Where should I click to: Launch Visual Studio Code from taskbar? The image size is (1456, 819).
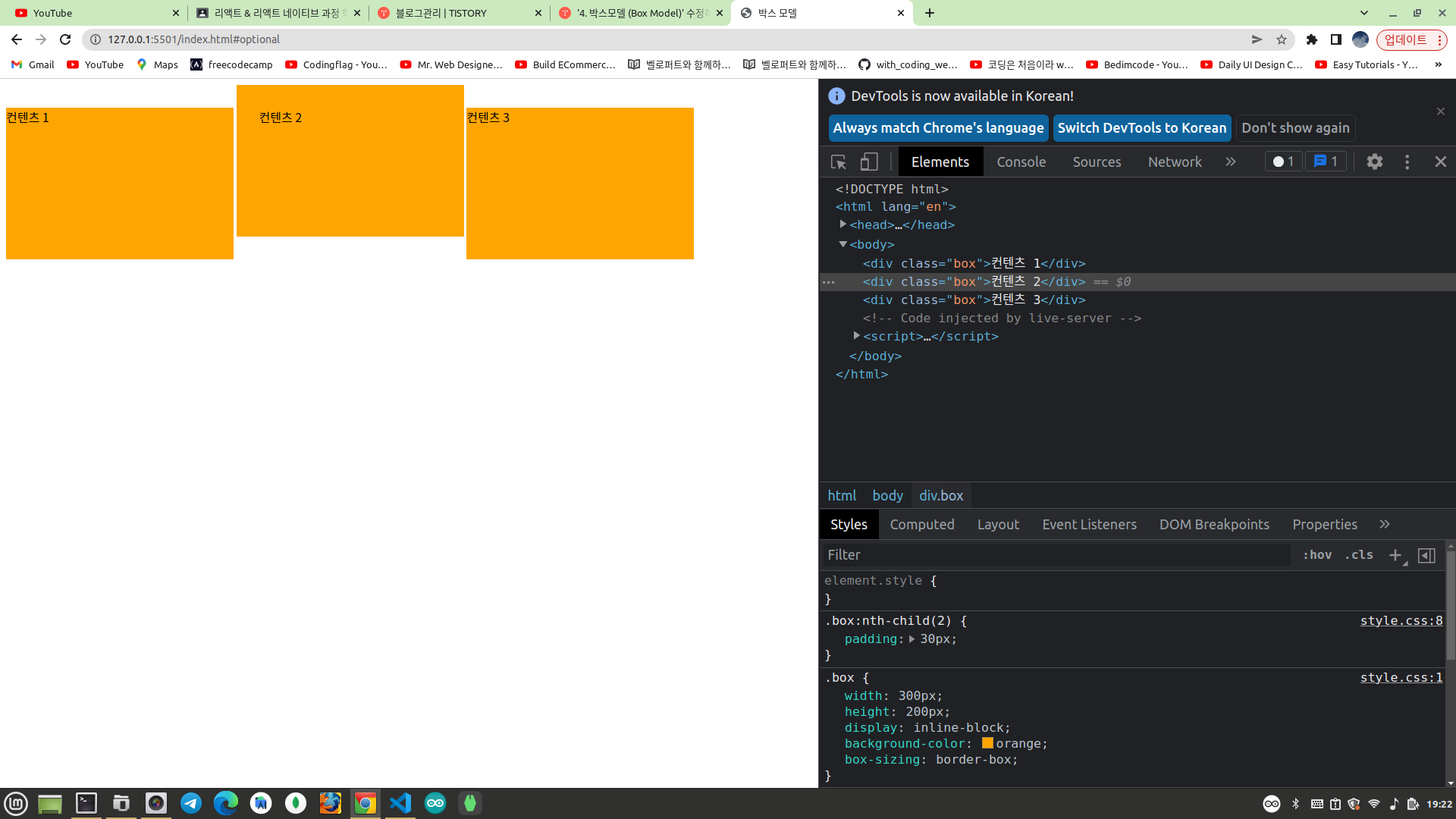tap(400, 803)
